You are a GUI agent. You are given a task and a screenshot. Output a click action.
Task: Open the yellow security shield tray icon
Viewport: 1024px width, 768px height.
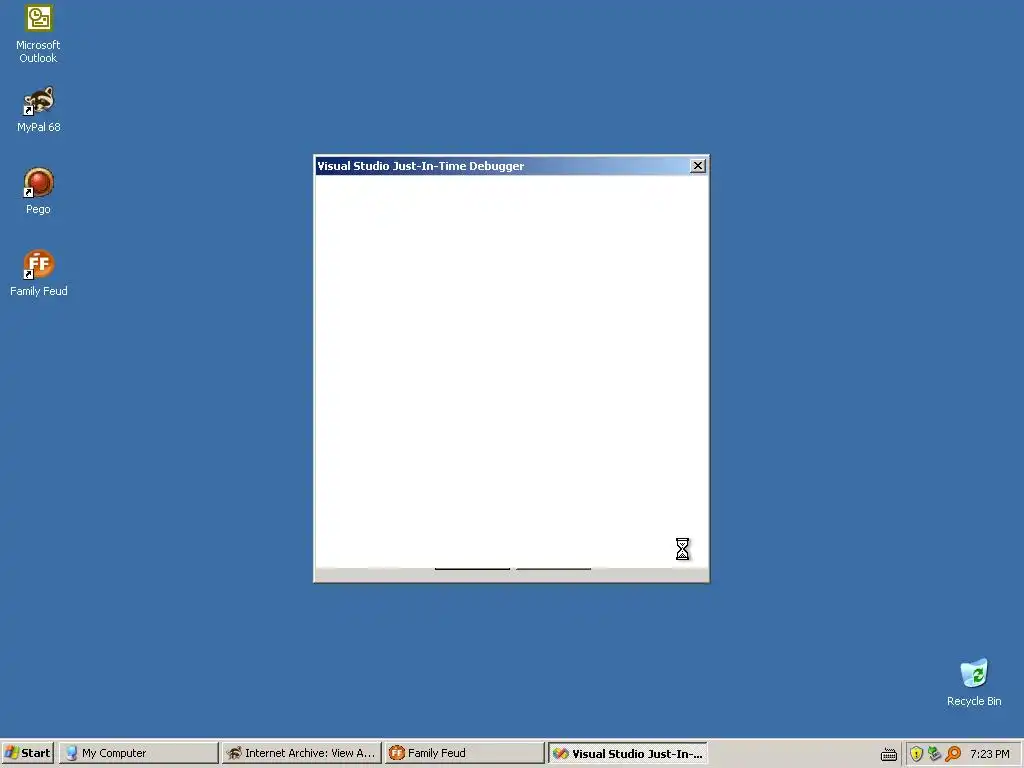916,754
